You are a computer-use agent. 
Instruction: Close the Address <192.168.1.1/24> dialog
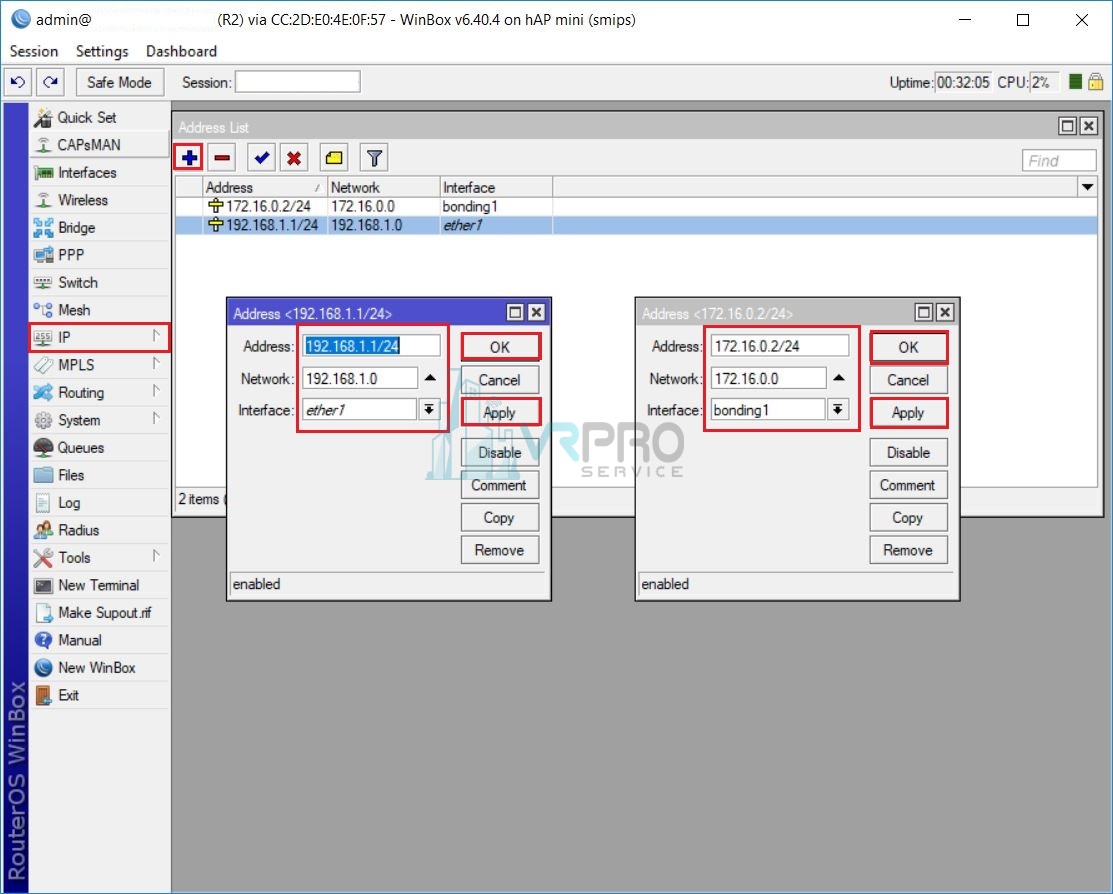[537, 312]
